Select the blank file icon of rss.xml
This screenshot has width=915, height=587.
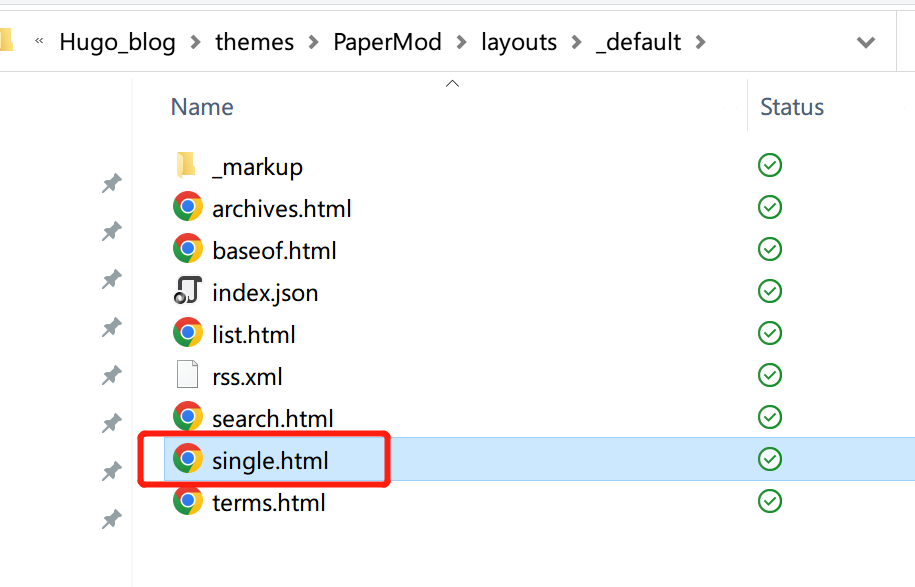tap(187, 375)
